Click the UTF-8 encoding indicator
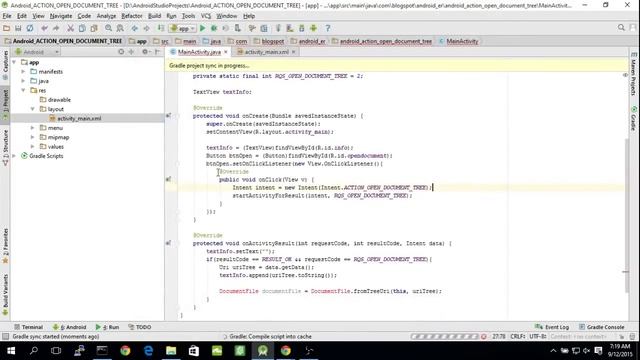This screenshot has width=640, height=360. (x=537, y=337)
